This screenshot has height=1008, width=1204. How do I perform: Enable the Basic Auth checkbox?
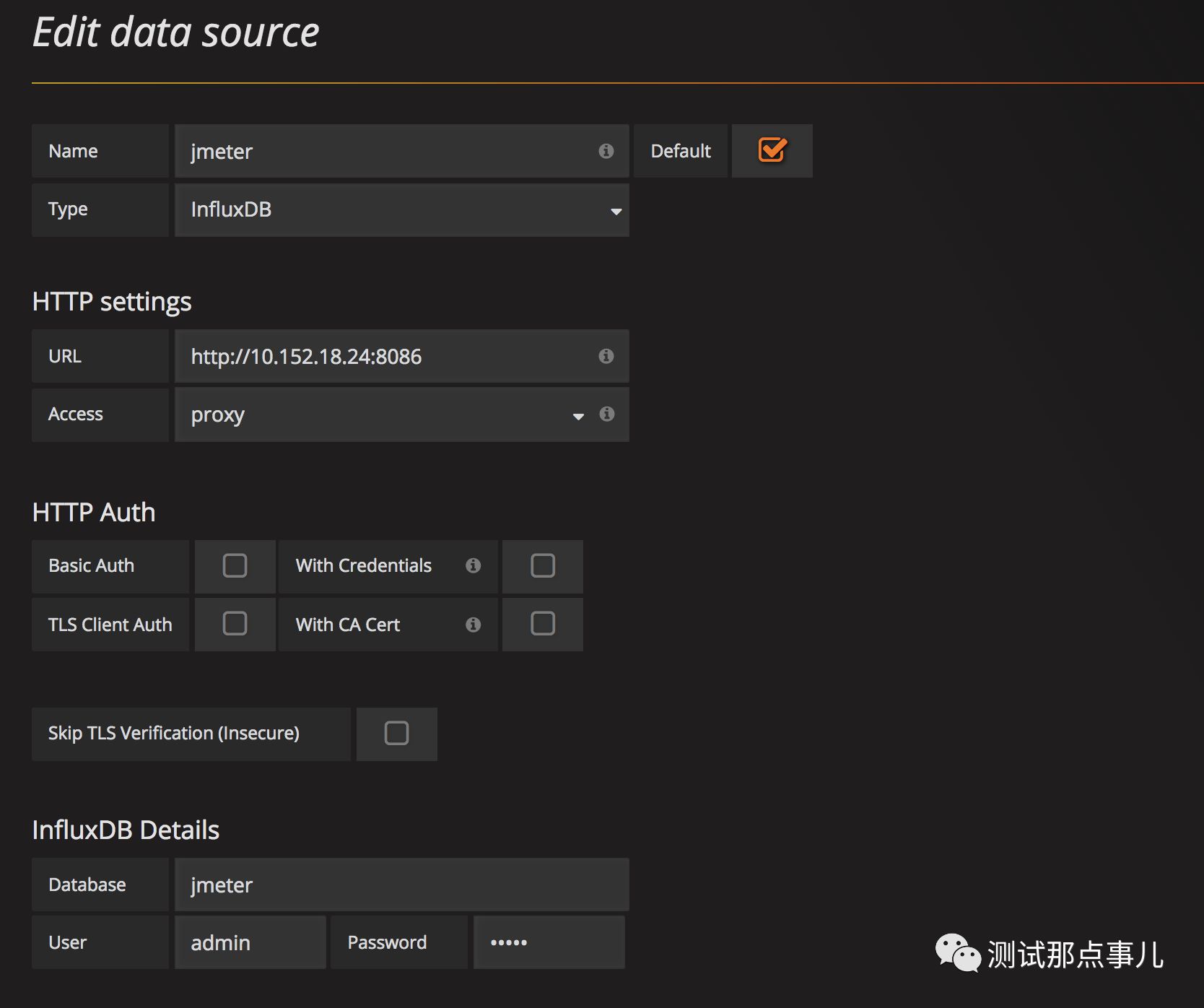235,565
